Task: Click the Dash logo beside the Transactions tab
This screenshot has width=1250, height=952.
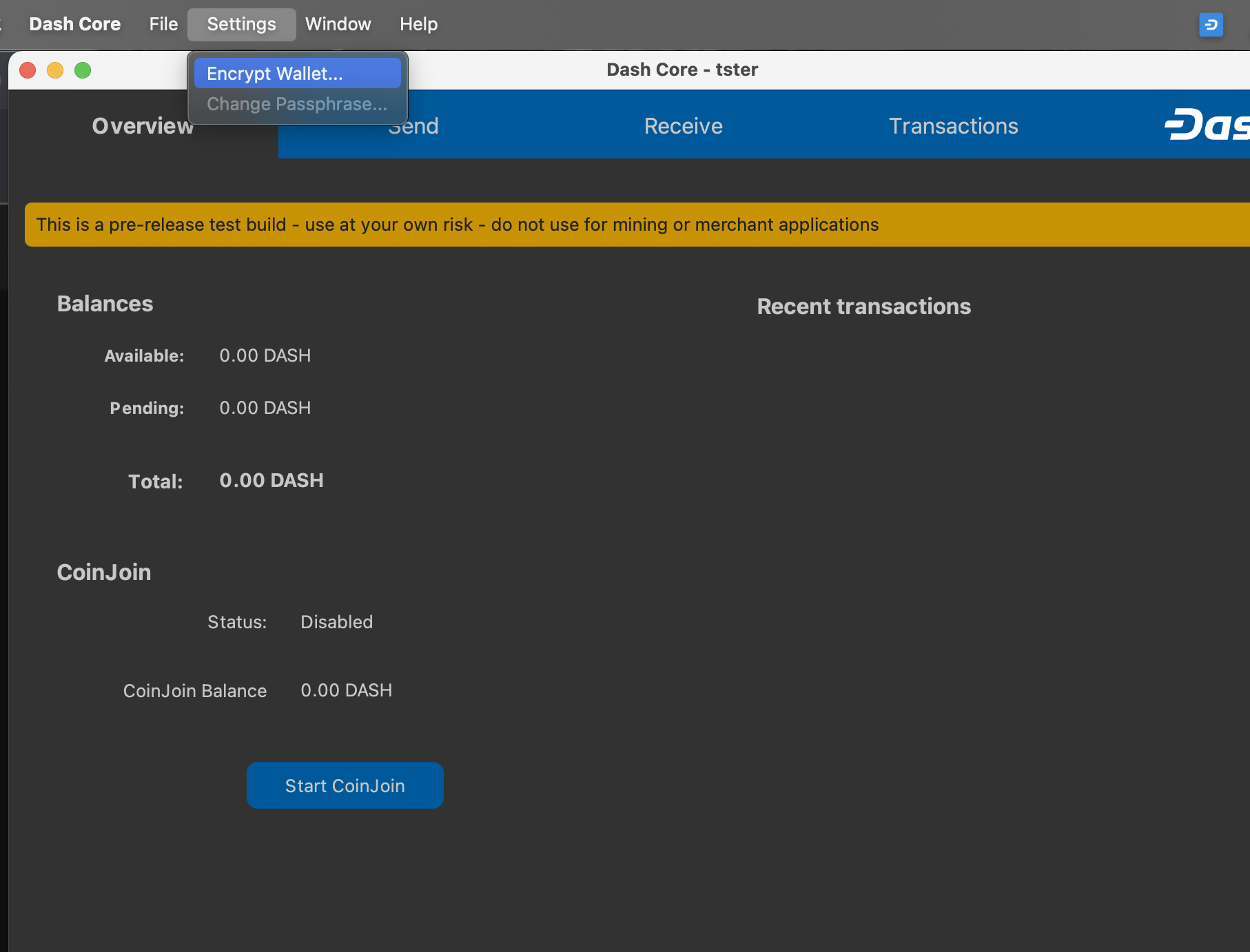Action: [x=1206, y=125]
